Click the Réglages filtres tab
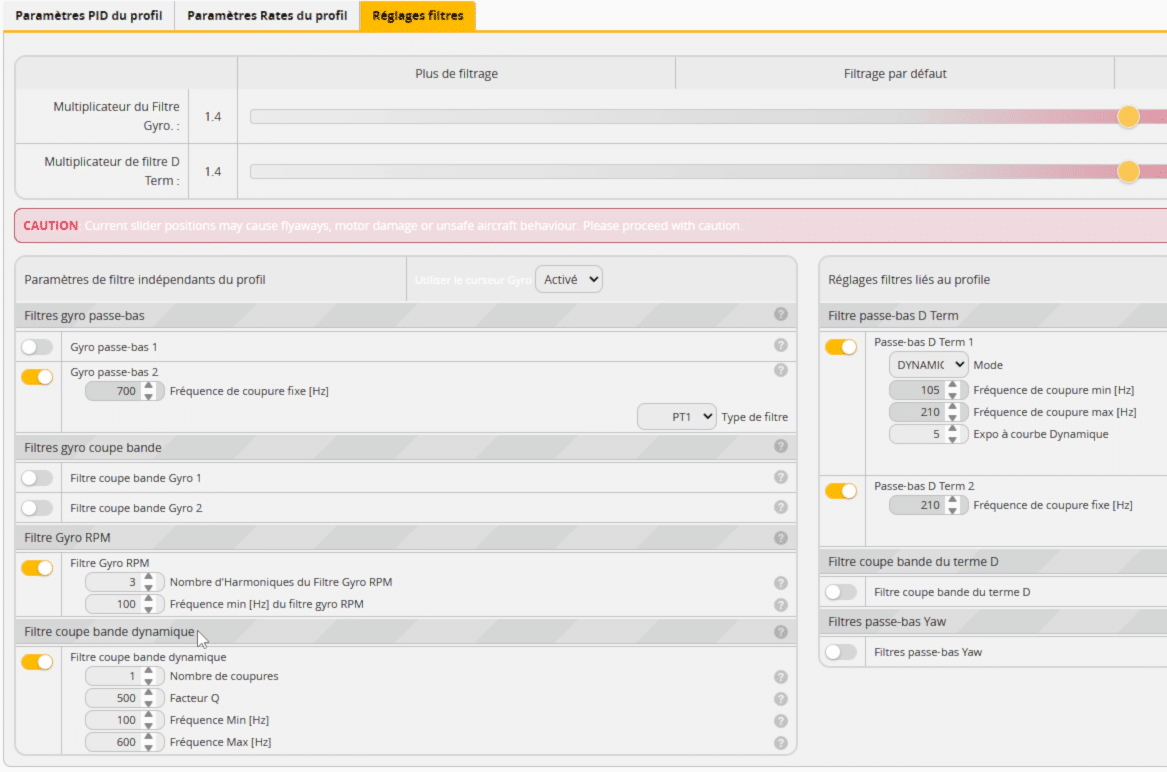This screenshot has height=772, width=1167. [x=418, y=16]
